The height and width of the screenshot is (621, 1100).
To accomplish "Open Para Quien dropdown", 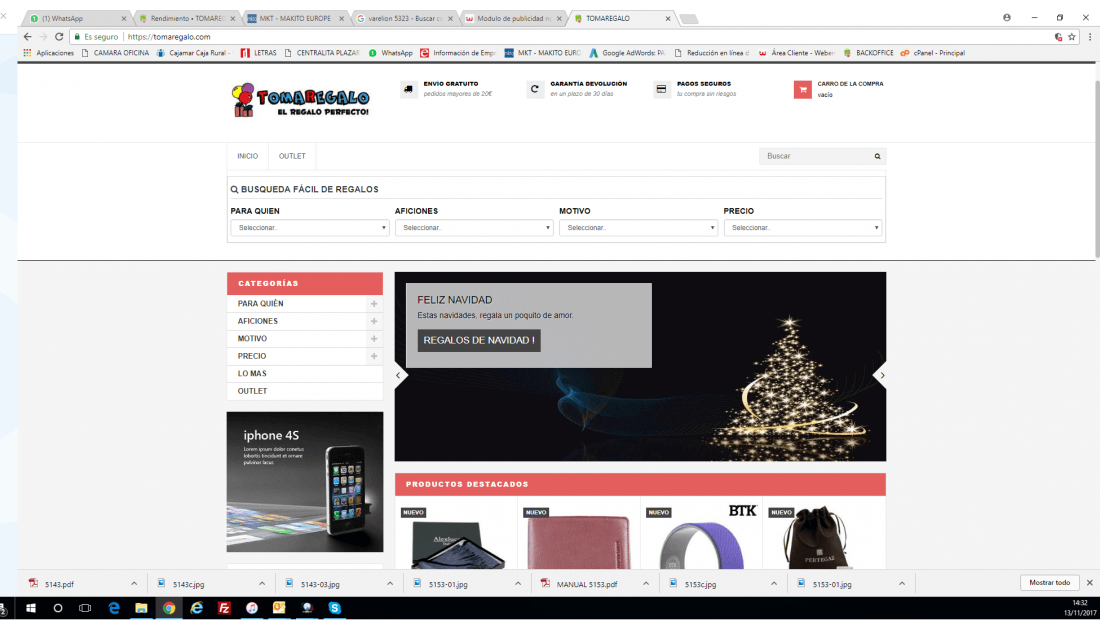I will coord(309,227).
